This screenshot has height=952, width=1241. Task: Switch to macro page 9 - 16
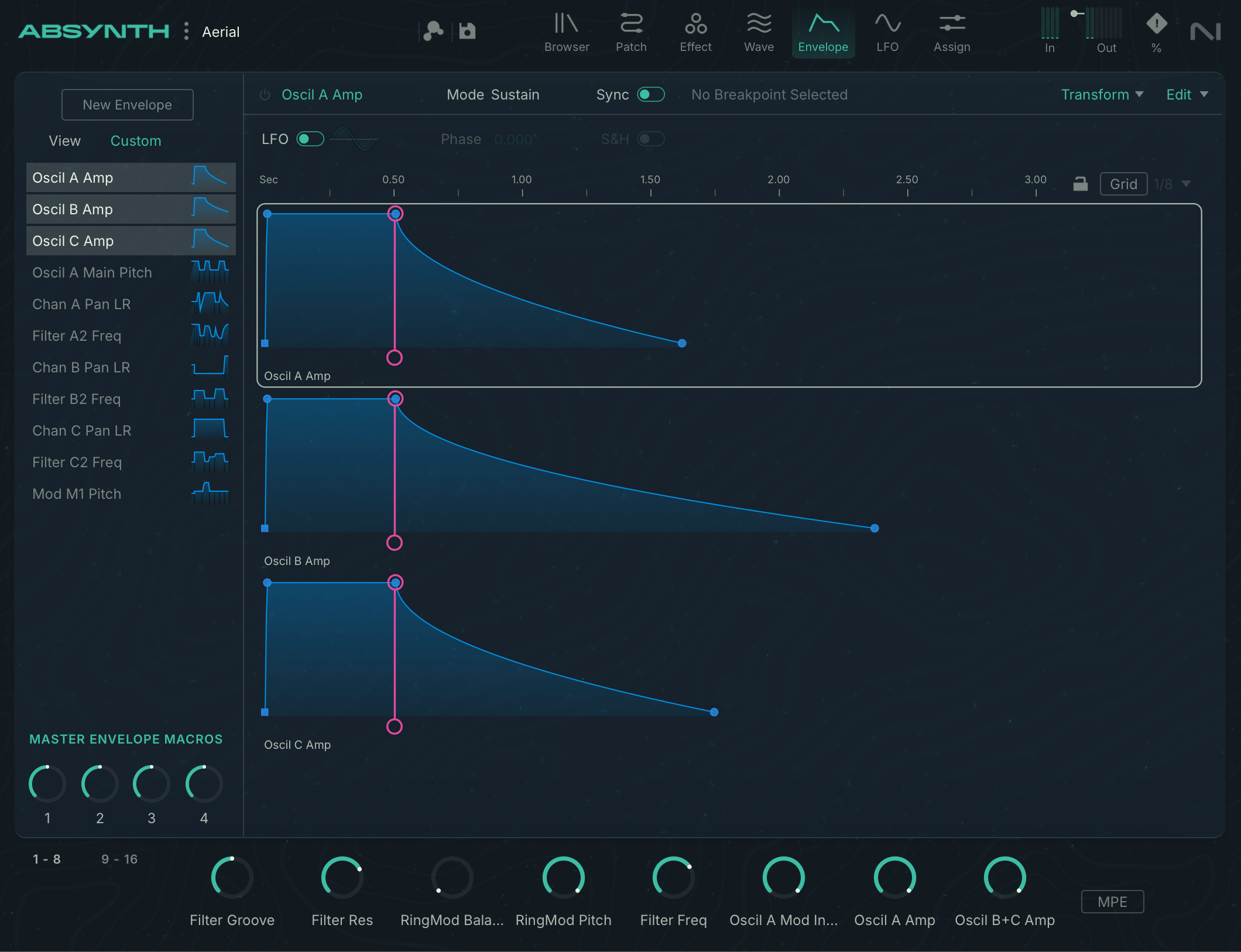pyautogui.click(x=119, y=859)
